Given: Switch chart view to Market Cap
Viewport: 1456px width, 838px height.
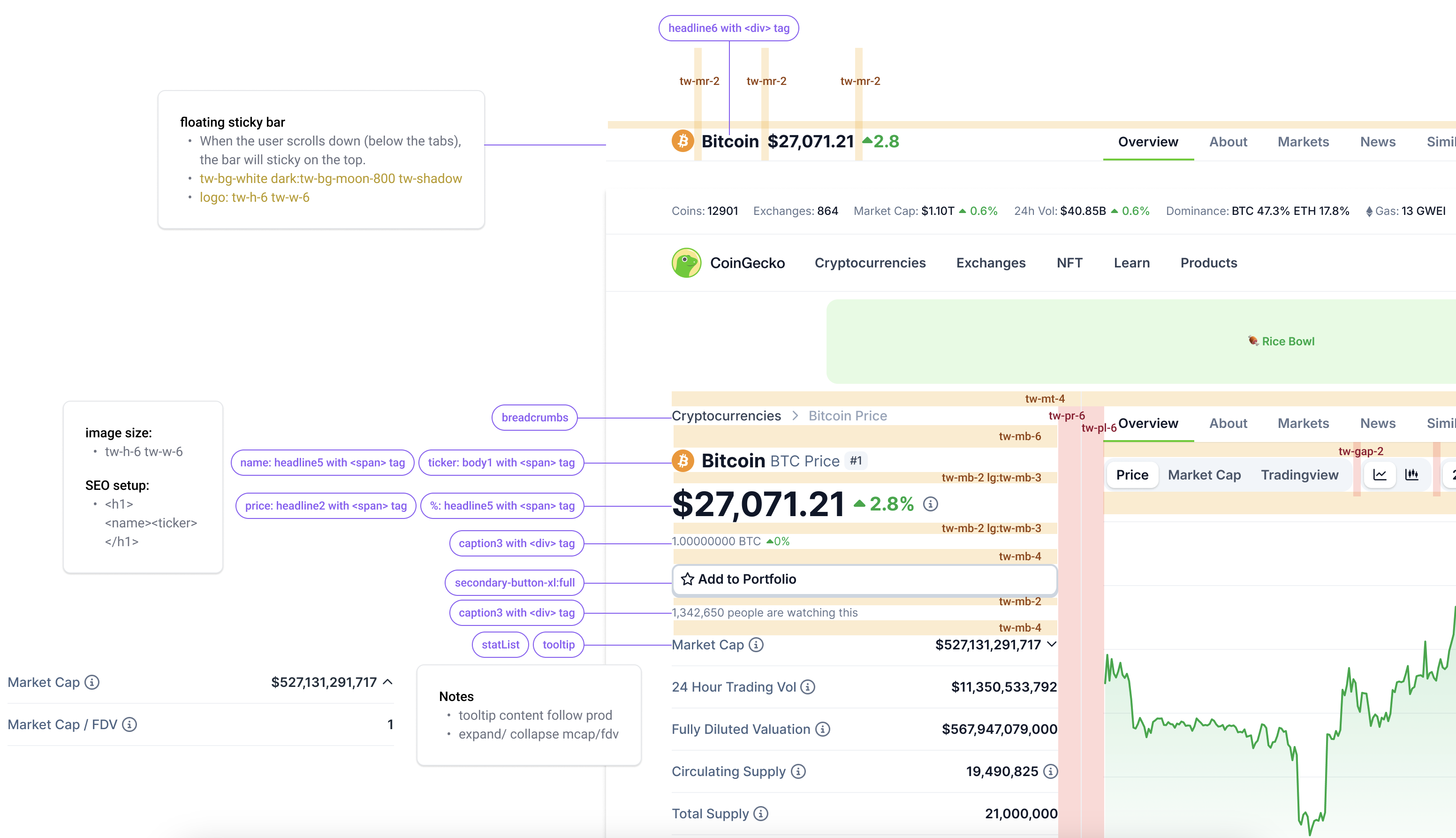Looking at the screenshot, I should pyautogui.click(x=1204, y=474).
